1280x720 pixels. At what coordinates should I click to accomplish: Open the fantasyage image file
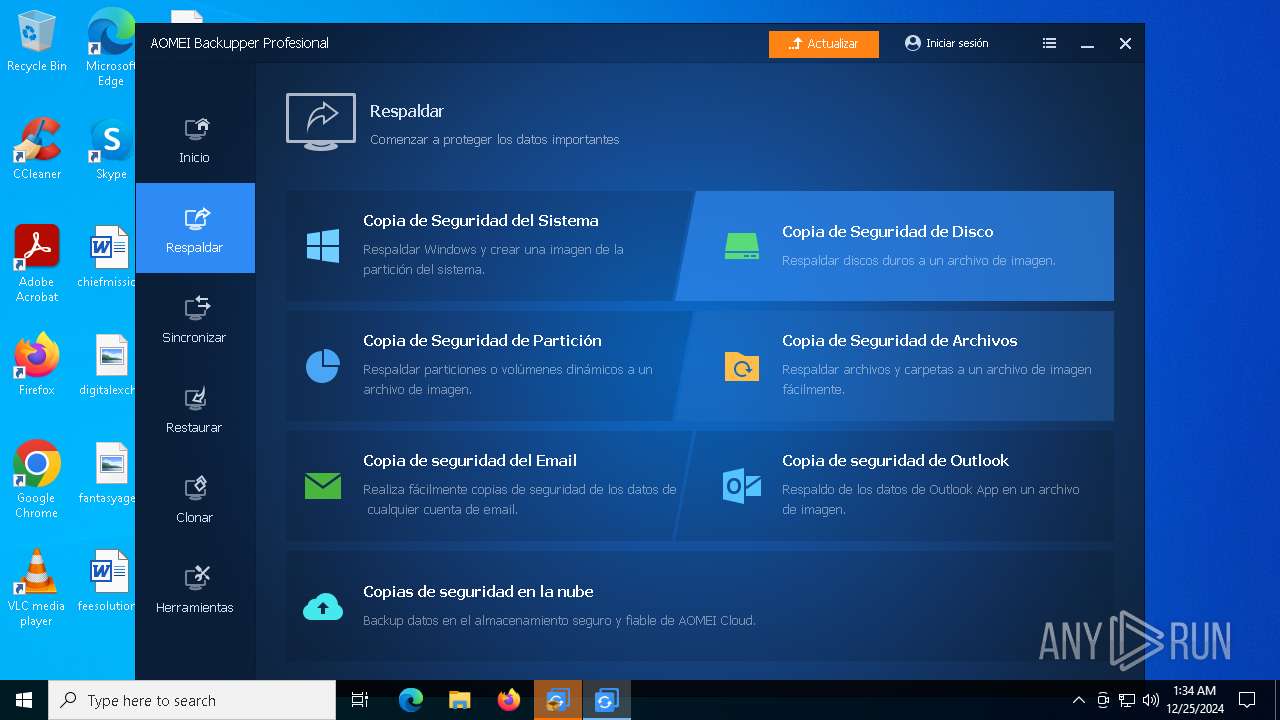click(x=108, y=473)
